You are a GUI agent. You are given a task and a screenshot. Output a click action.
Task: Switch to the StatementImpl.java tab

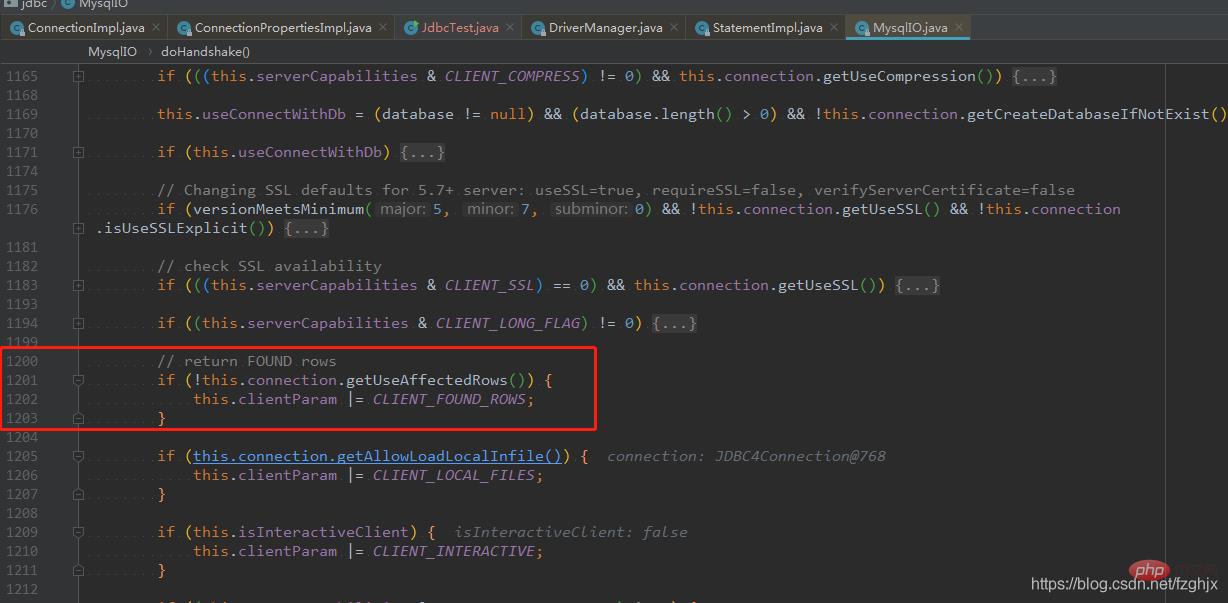767,28
